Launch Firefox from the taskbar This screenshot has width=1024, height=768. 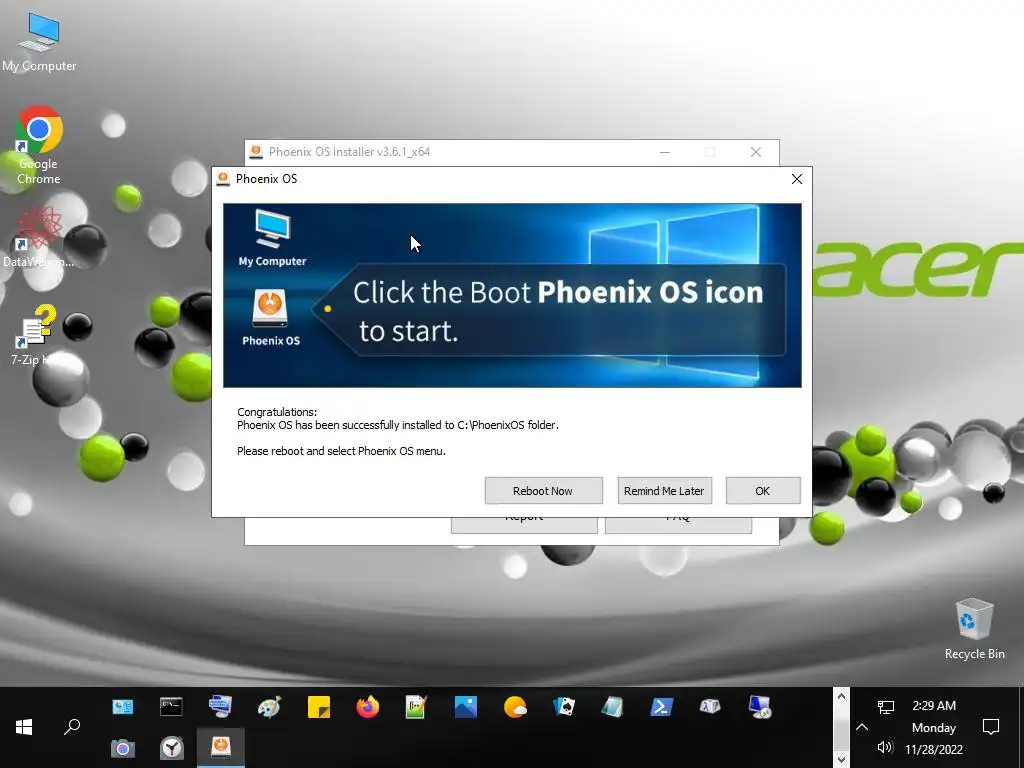point(368,707)
